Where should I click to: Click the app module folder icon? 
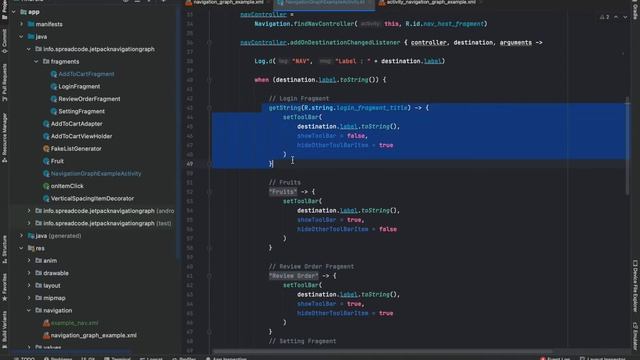(x=23, y=12)
